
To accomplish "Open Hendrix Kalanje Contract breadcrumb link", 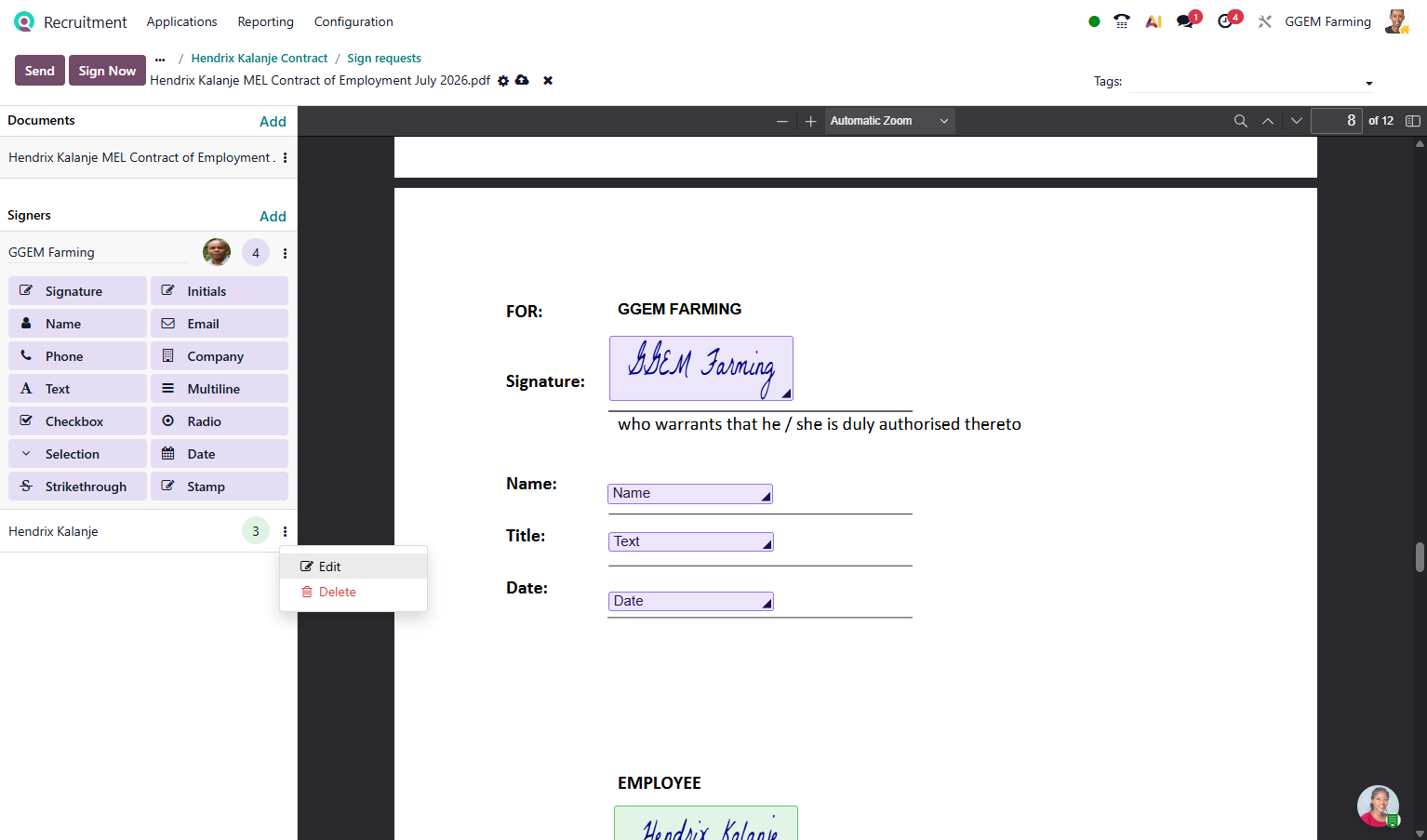I will (x=260, y=58).
